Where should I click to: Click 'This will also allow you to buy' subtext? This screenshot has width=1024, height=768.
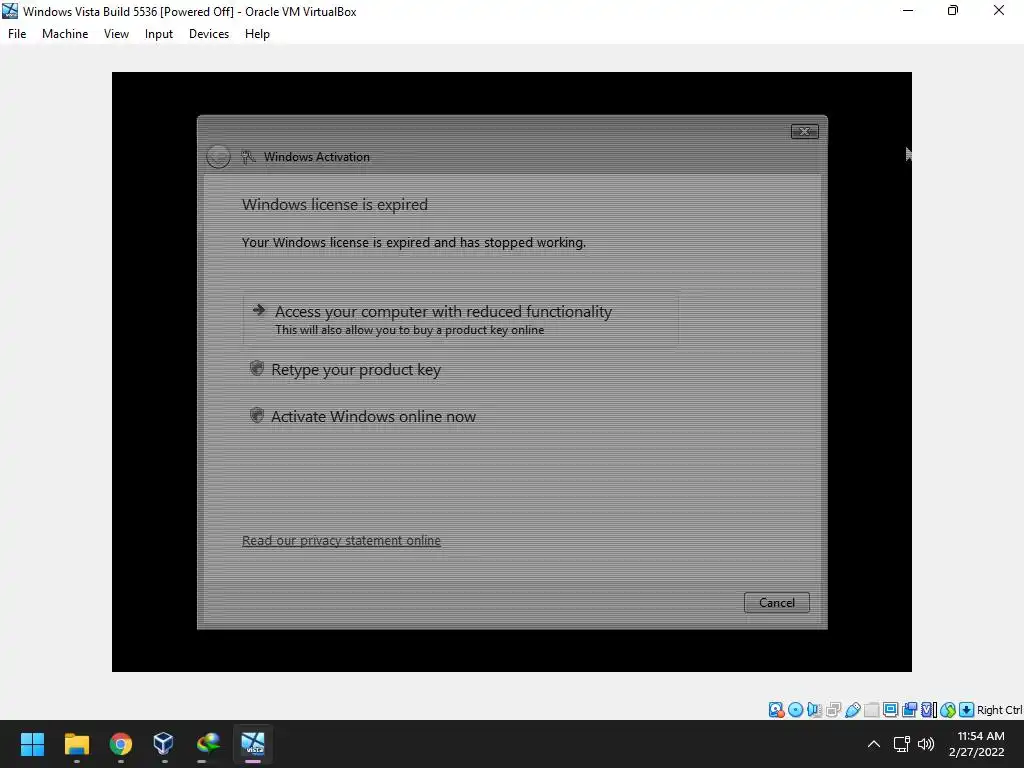pyautogui.click(x=409, y=330)
